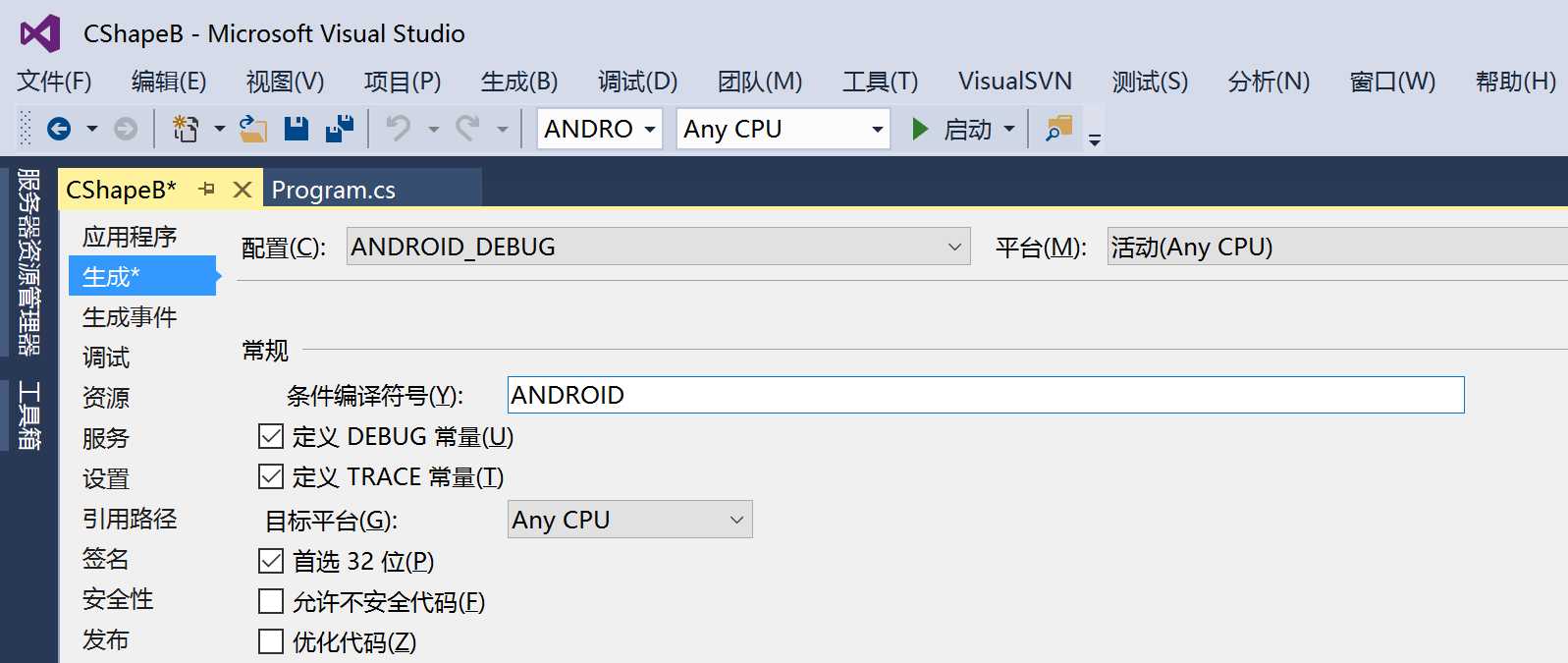Click the Redo toolbar icon
The image size is (1568, 663).
[467, 129]
